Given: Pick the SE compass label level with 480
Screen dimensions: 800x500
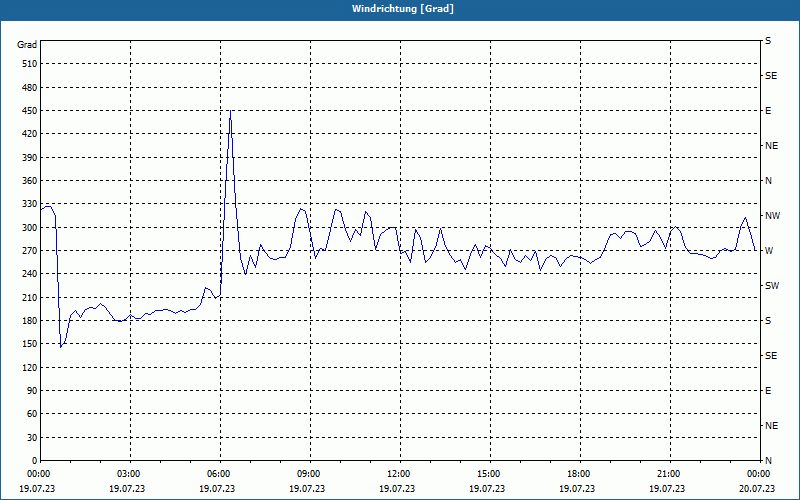Looking at the screenshot, I should 771,76.
